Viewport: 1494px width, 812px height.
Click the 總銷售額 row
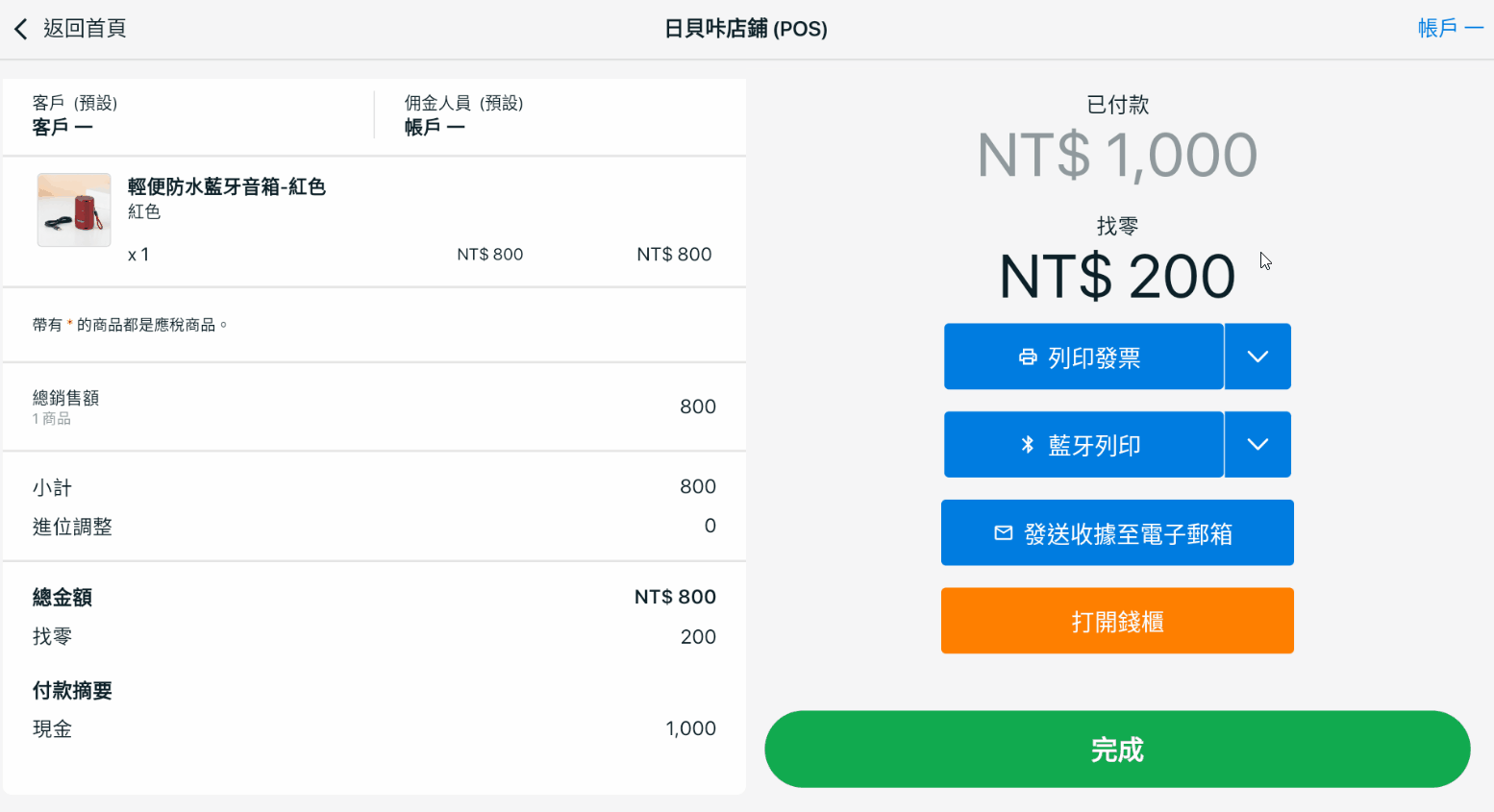[x=373, y=406]
